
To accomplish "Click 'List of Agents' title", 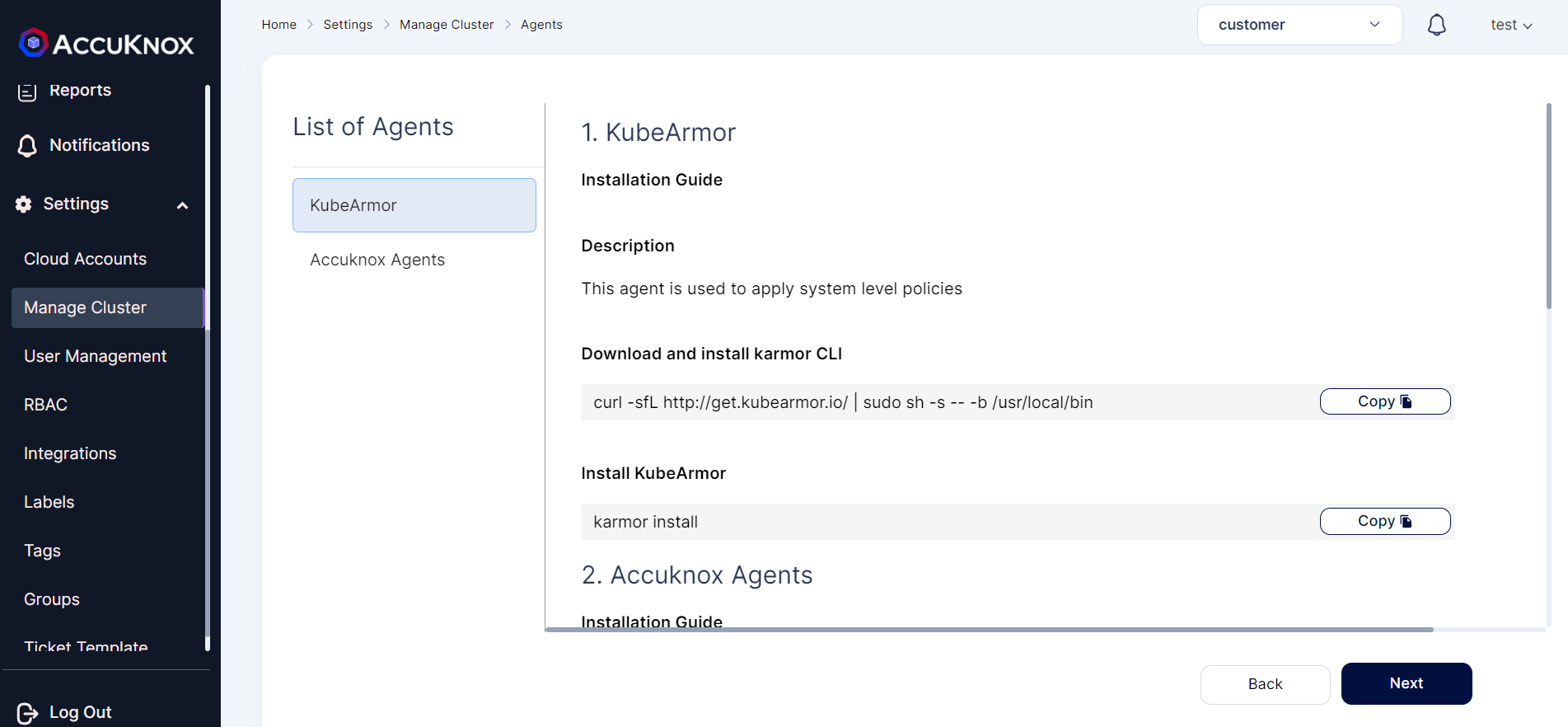I will pyautogui.click(x=373, y=126).
